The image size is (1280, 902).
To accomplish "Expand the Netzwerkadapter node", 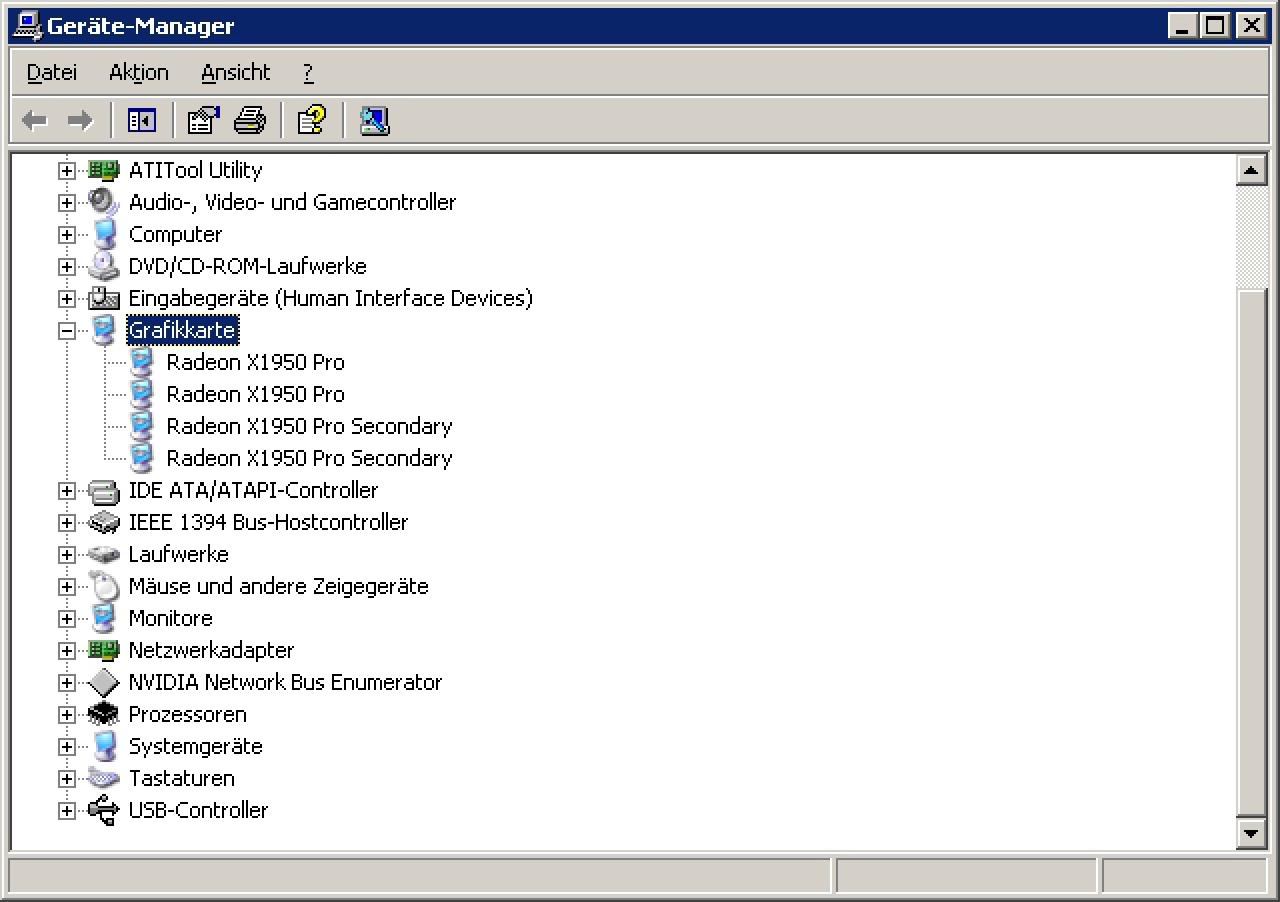I will pos(67,651).
